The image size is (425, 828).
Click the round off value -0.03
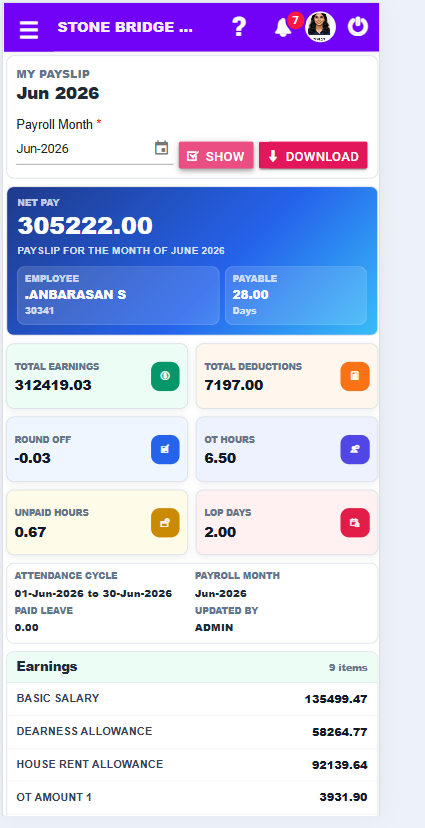[x=33, y=458]
